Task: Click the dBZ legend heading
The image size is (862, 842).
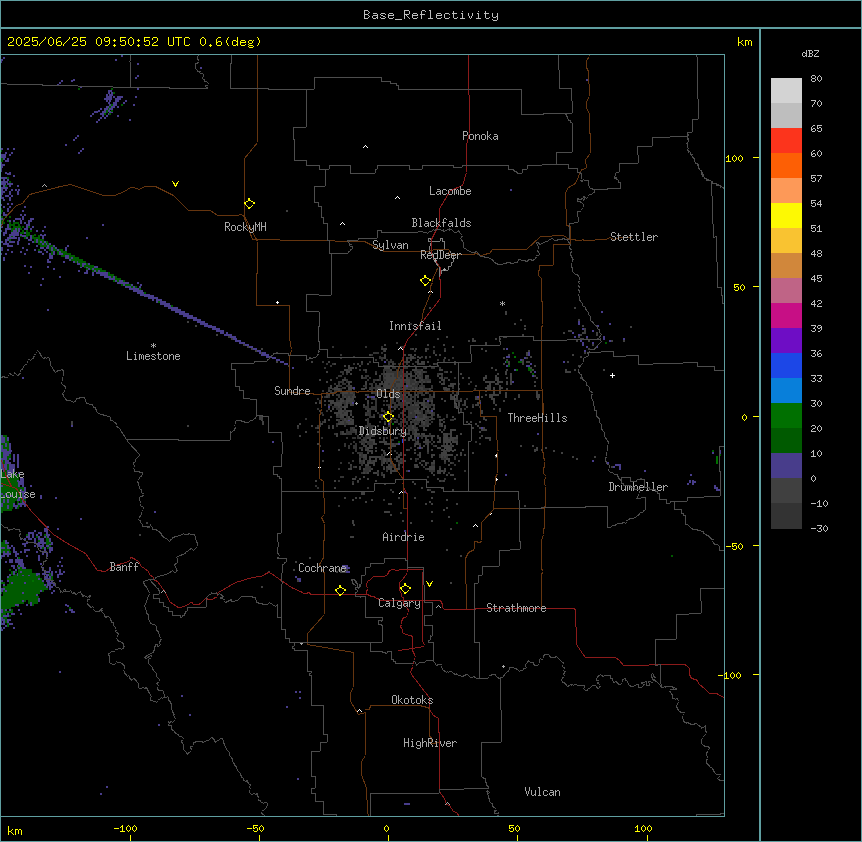Action: pos(810,53)
